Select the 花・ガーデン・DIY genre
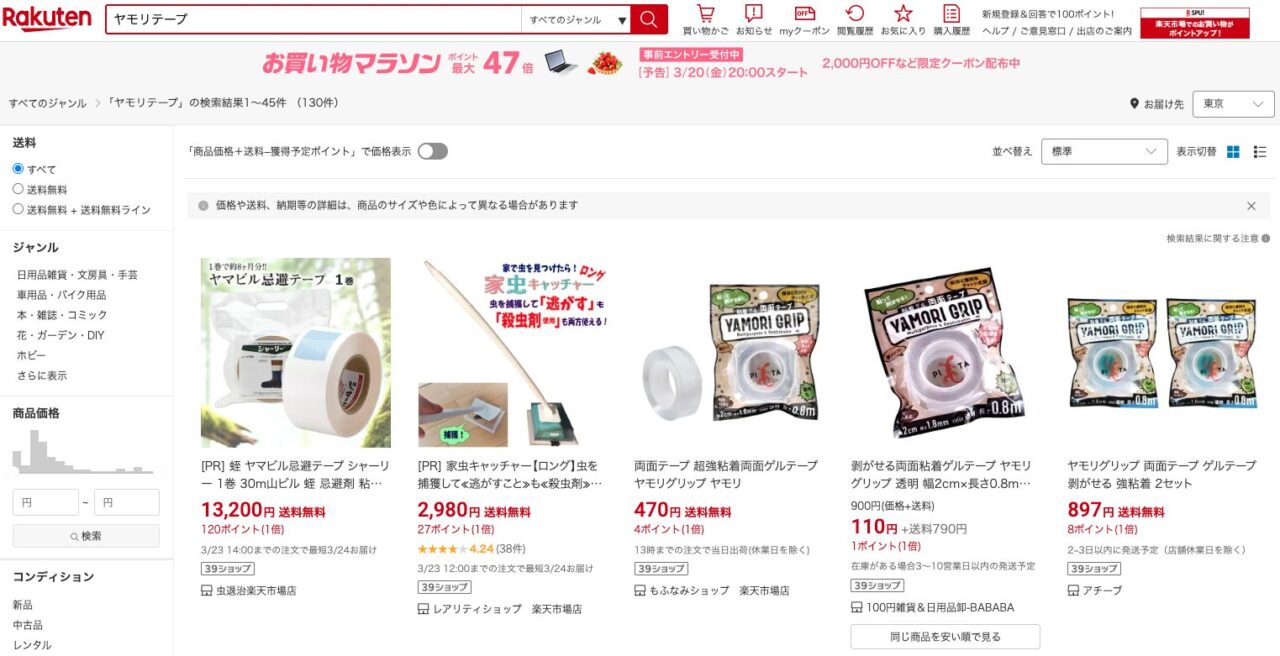Viewport: 1280px width, 656px height. pos(60,335)
